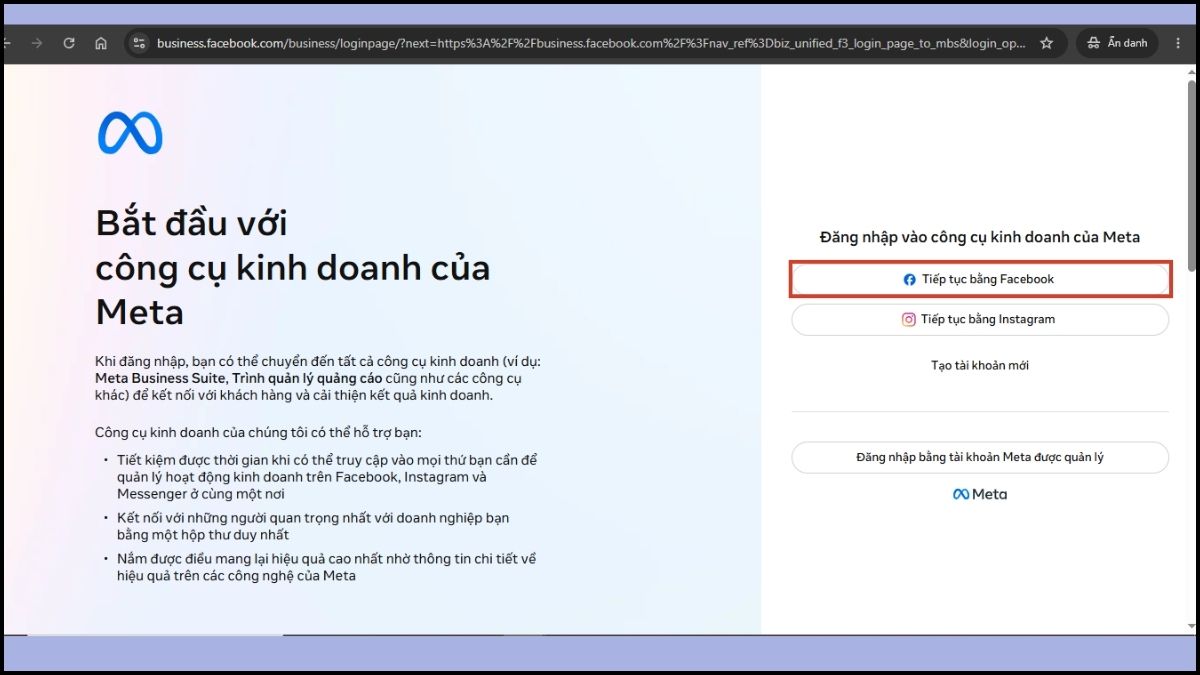The image size is (1200, 675).
Task: Click the "Đăng nhập vào công cụ kinh doanh của Meta" title
Action: 980,237
